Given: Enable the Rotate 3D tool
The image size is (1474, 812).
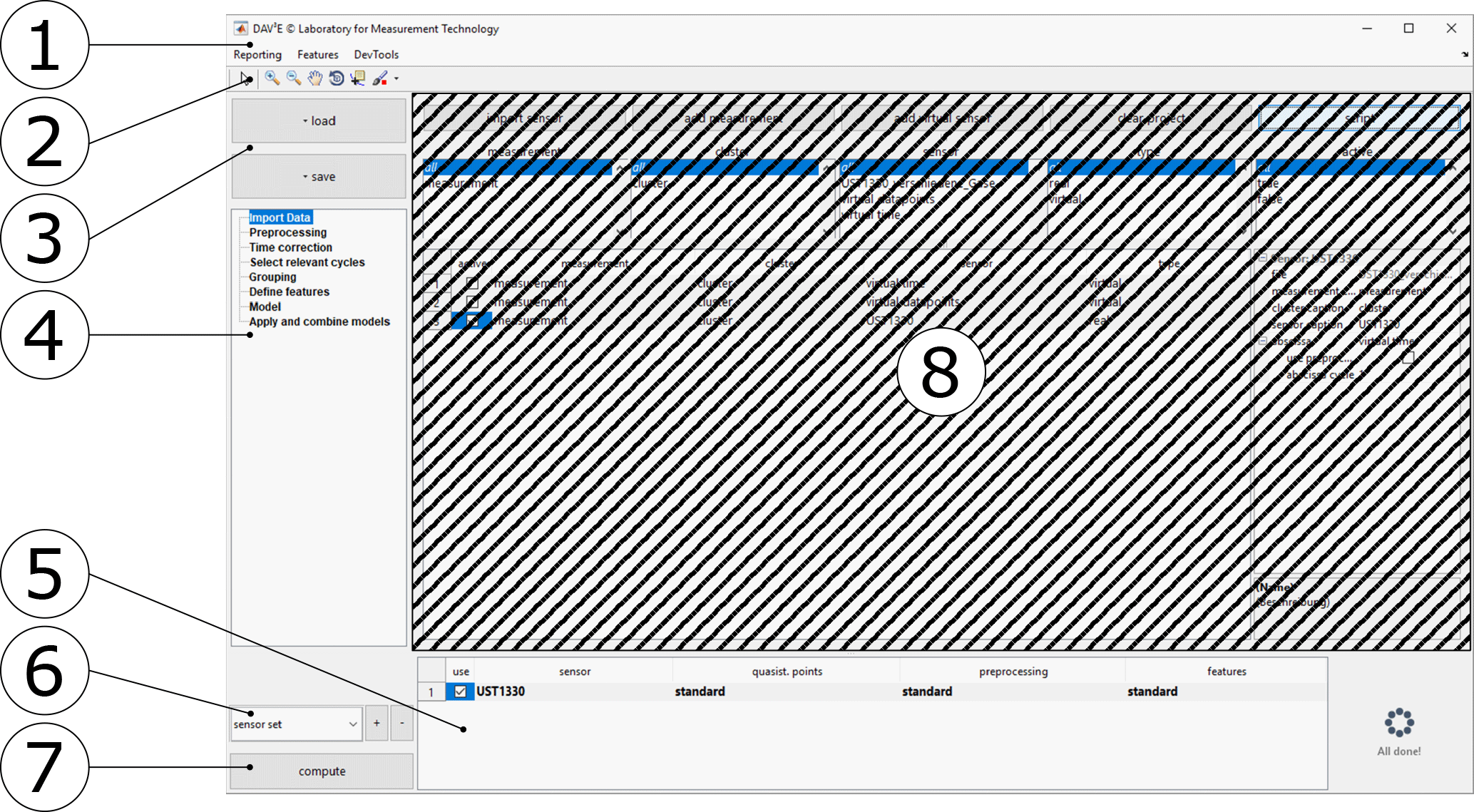Looking at the screenshot, I should (336, 78).
